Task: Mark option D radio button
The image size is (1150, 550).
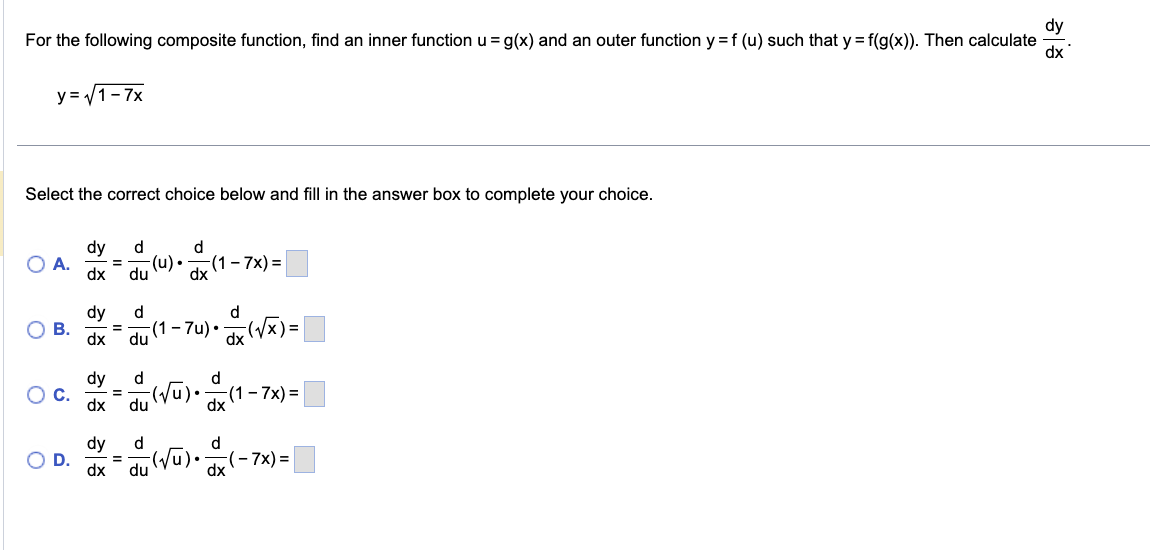Action: tap(36, 460)
